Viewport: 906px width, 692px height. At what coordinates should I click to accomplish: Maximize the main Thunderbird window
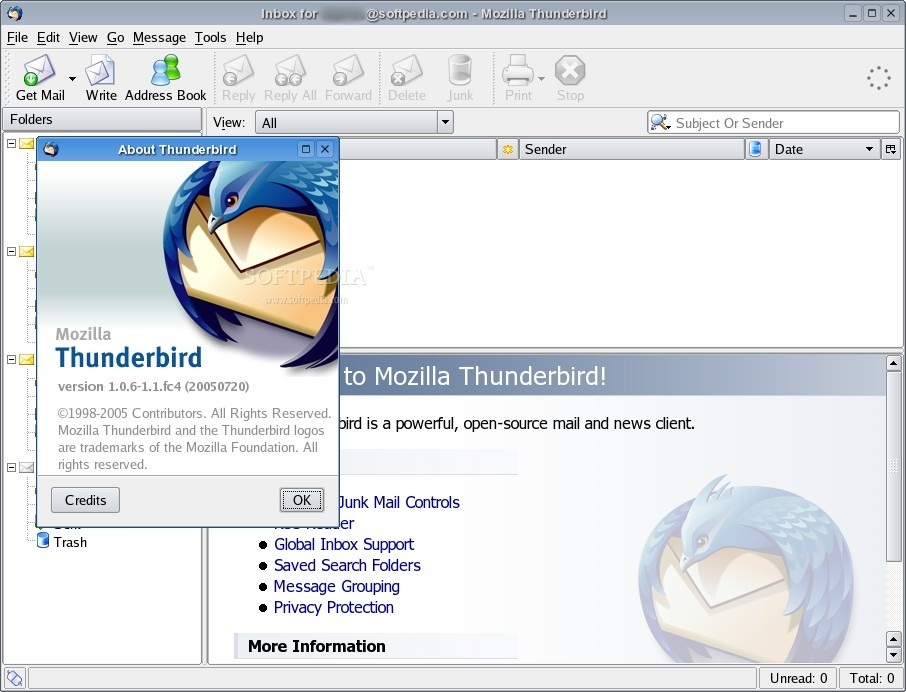(872, 13)
